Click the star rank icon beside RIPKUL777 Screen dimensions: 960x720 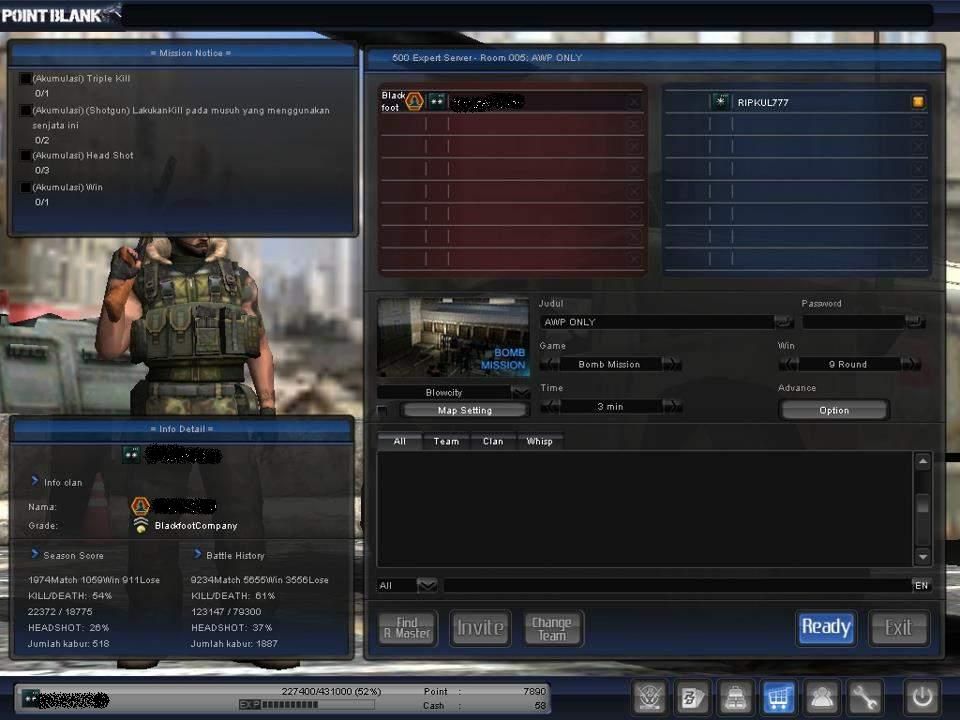721,102
